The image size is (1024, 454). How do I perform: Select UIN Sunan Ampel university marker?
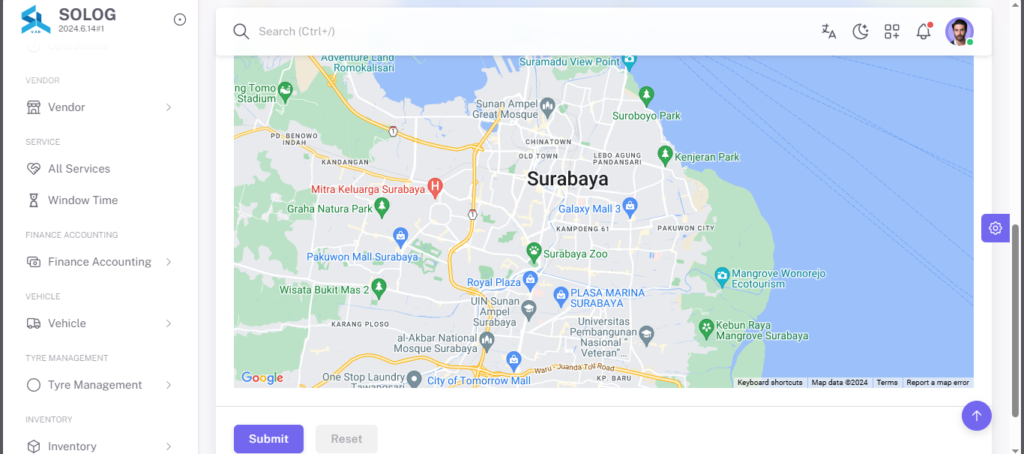[x=528, y=308]
